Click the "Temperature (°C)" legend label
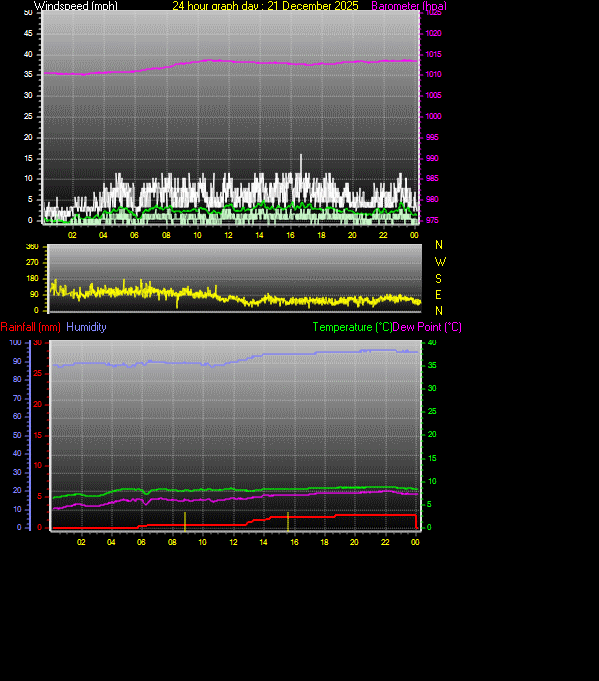 click(352, 327)
